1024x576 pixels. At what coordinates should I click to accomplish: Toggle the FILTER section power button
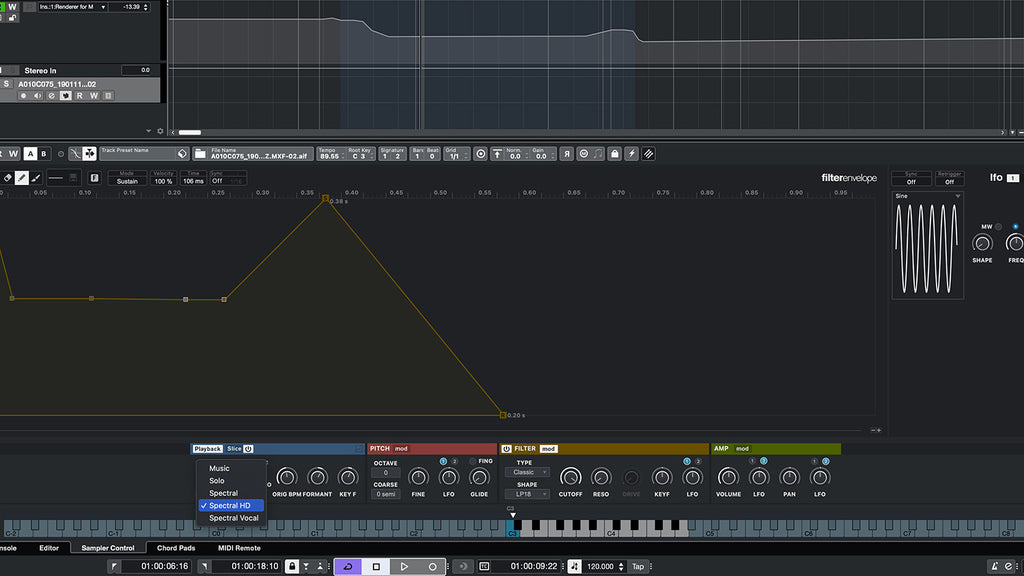tap(506, 449)
